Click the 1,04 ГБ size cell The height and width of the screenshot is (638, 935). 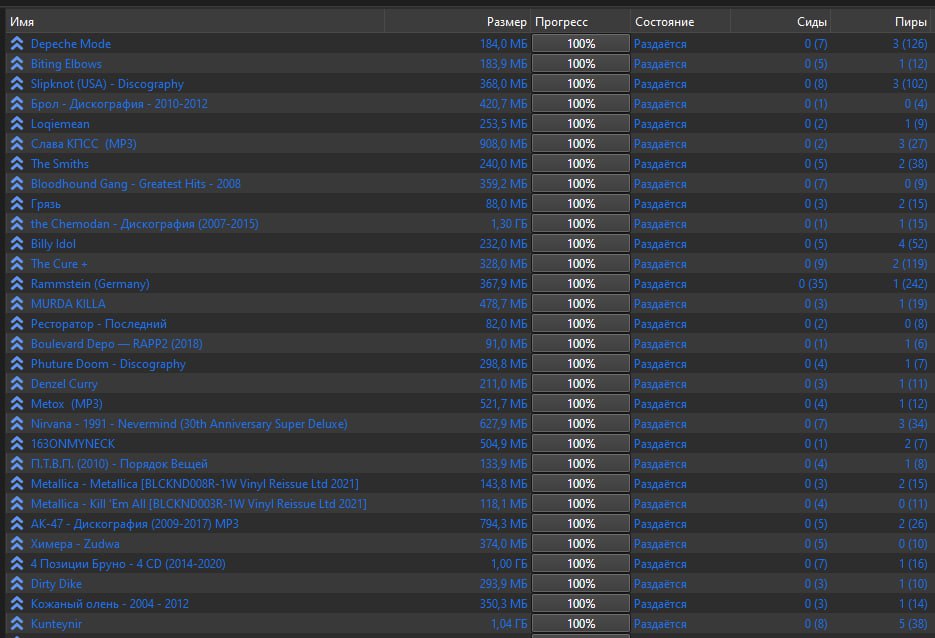coord(509,624)
